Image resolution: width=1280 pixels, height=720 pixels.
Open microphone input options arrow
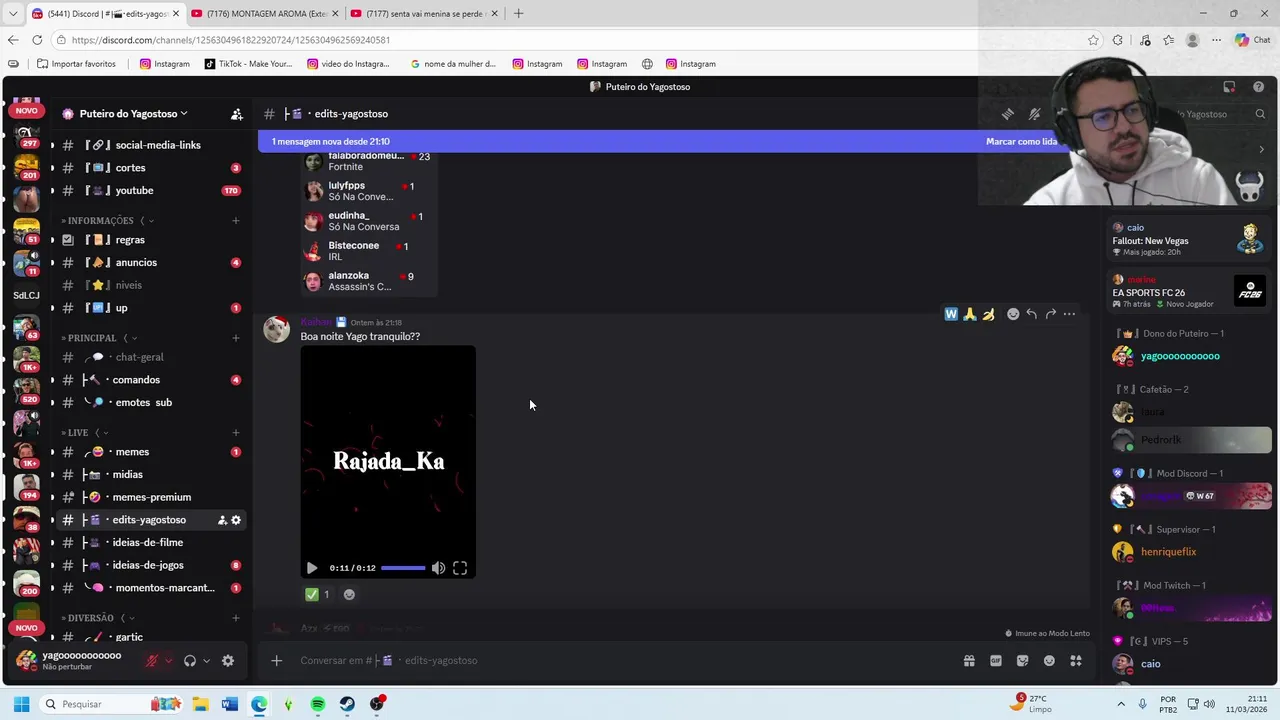(x=168, y=661)
